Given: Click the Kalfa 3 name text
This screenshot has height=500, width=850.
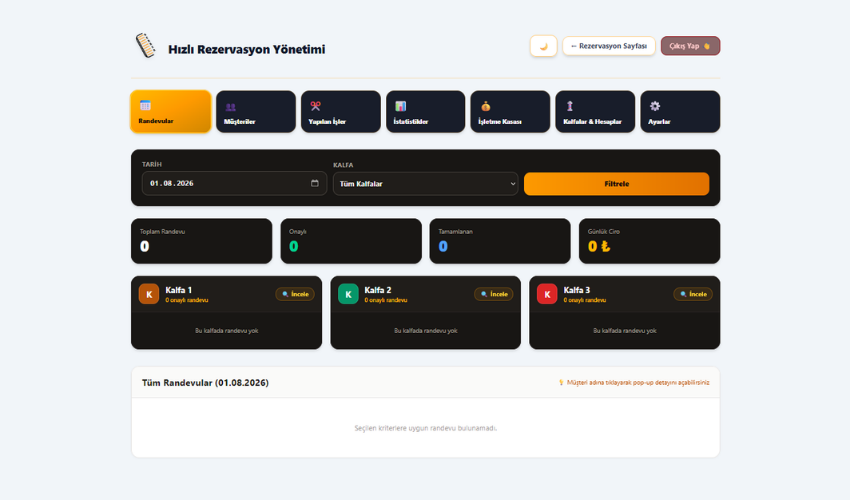Looking at the screenshot, I should tap(577, 290).
